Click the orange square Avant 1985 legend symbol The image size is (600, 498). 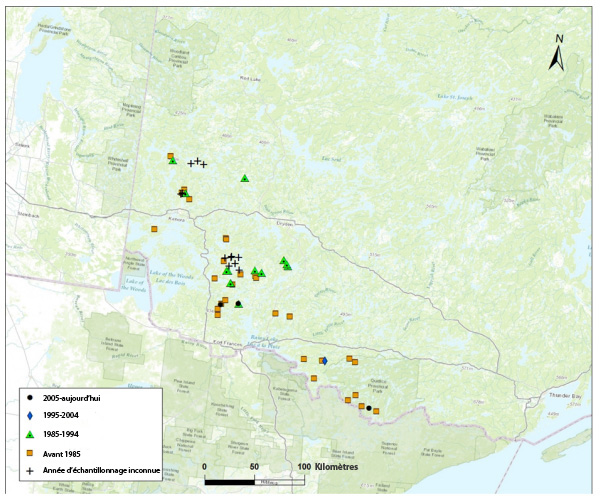[x=31, y=452]
